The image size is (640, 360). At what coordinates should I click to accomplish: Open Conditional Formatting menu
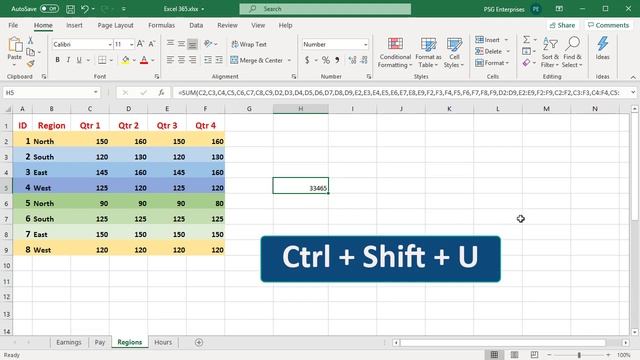pyautogui.click(x=395, y=53)
